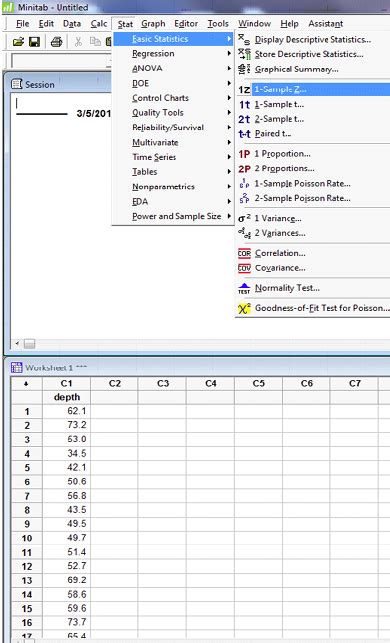Click the 1P one proportion icon
390x643 pixels.
pos(244,154)
